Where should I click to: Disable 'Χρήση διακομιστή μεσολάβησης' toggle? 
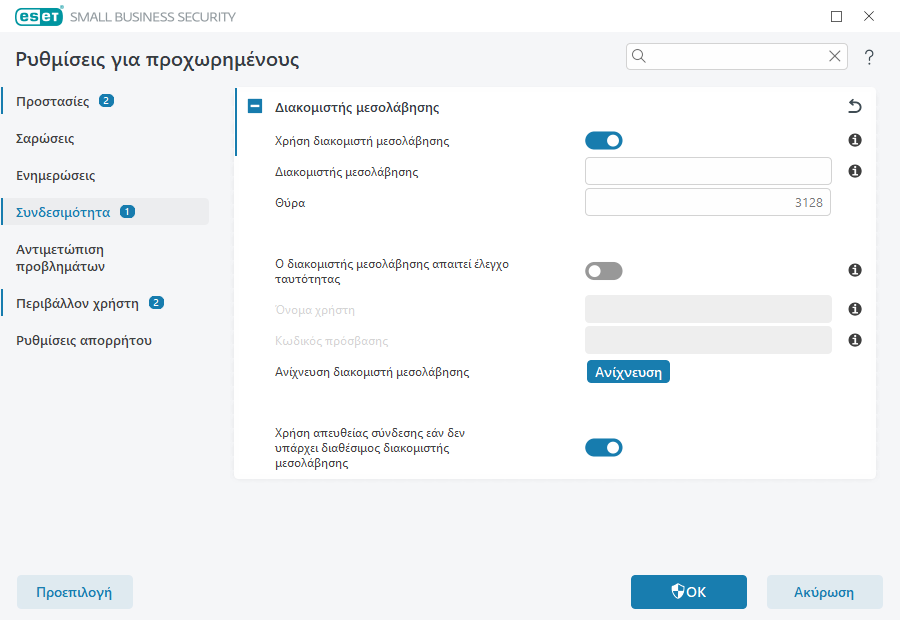(604, 141)
